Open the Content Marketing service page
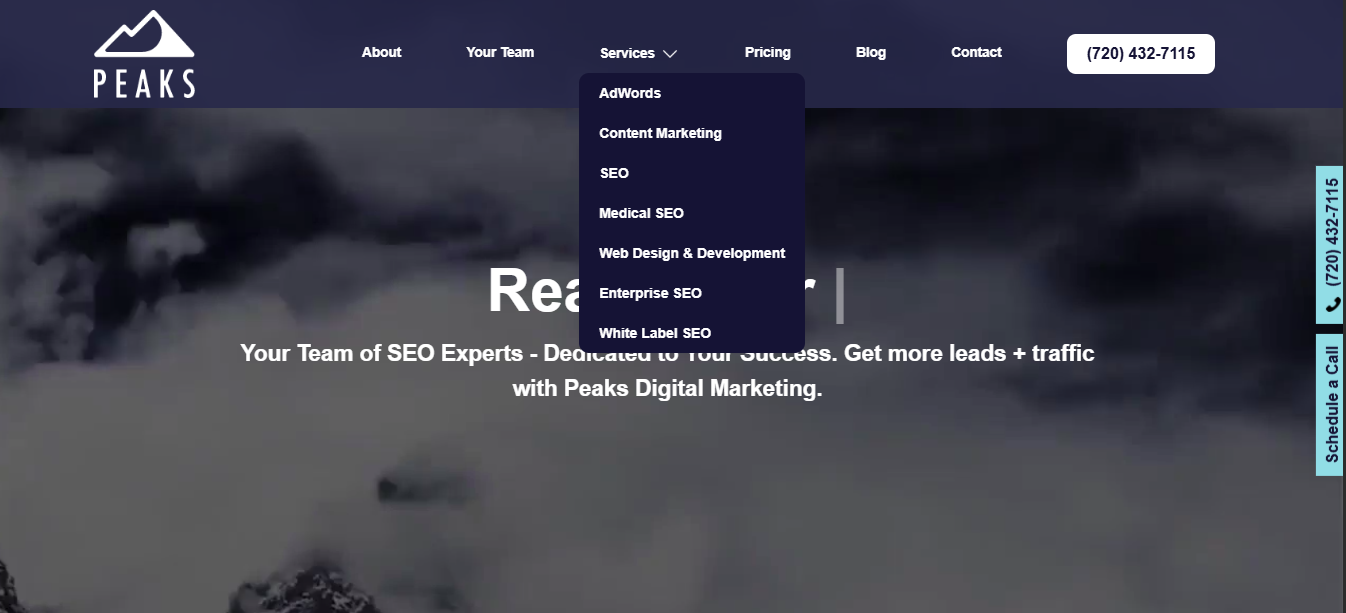 (x=660, y=133)
